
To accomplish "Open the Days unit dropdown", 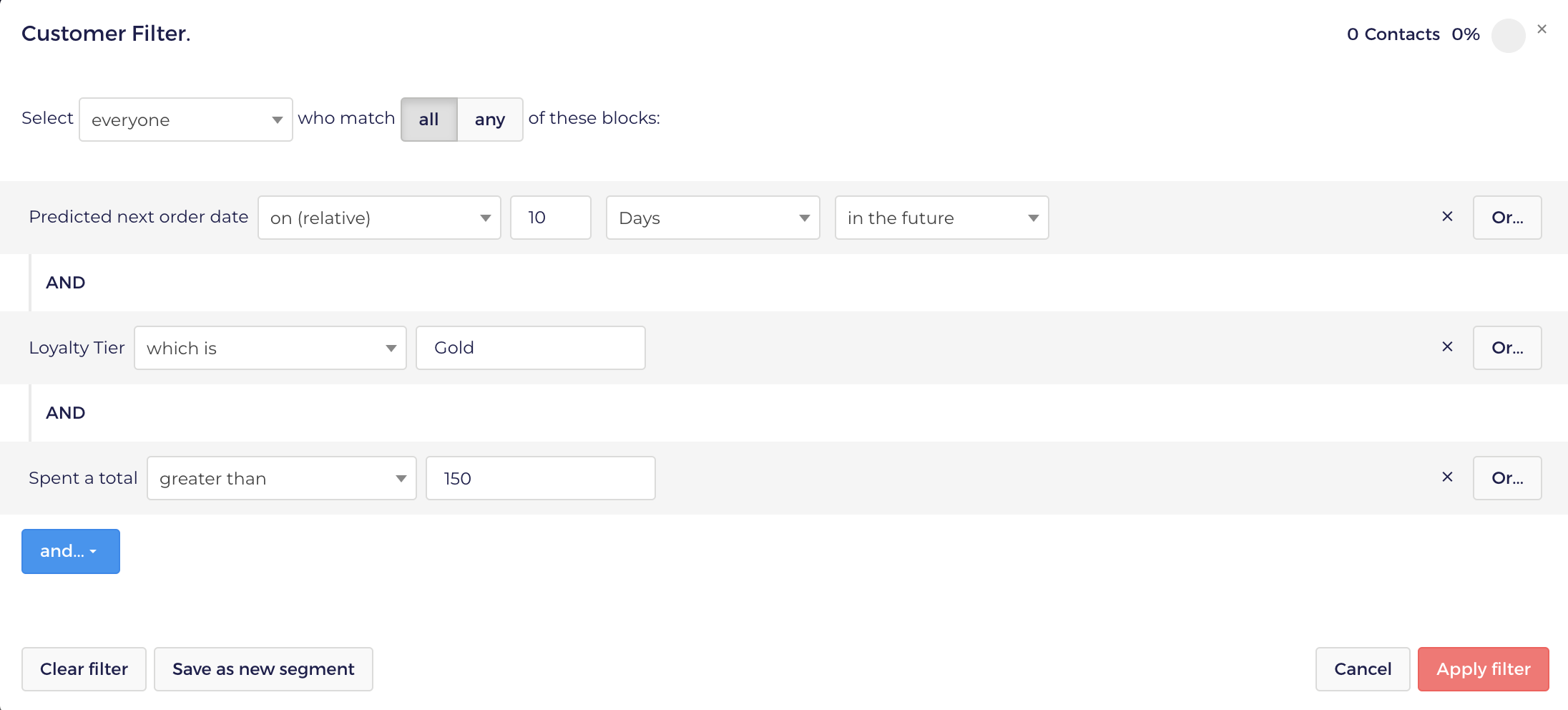I will click(713, 218).
